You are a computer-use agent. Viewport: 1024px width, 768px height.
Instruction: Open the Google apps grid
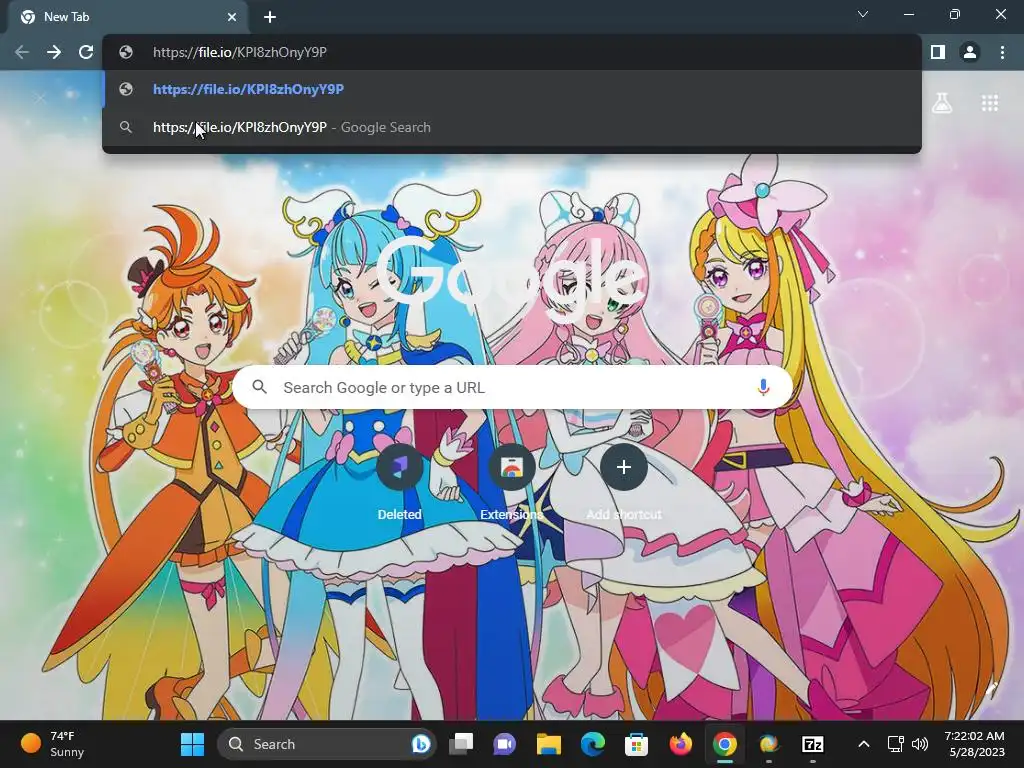point(990,103)
